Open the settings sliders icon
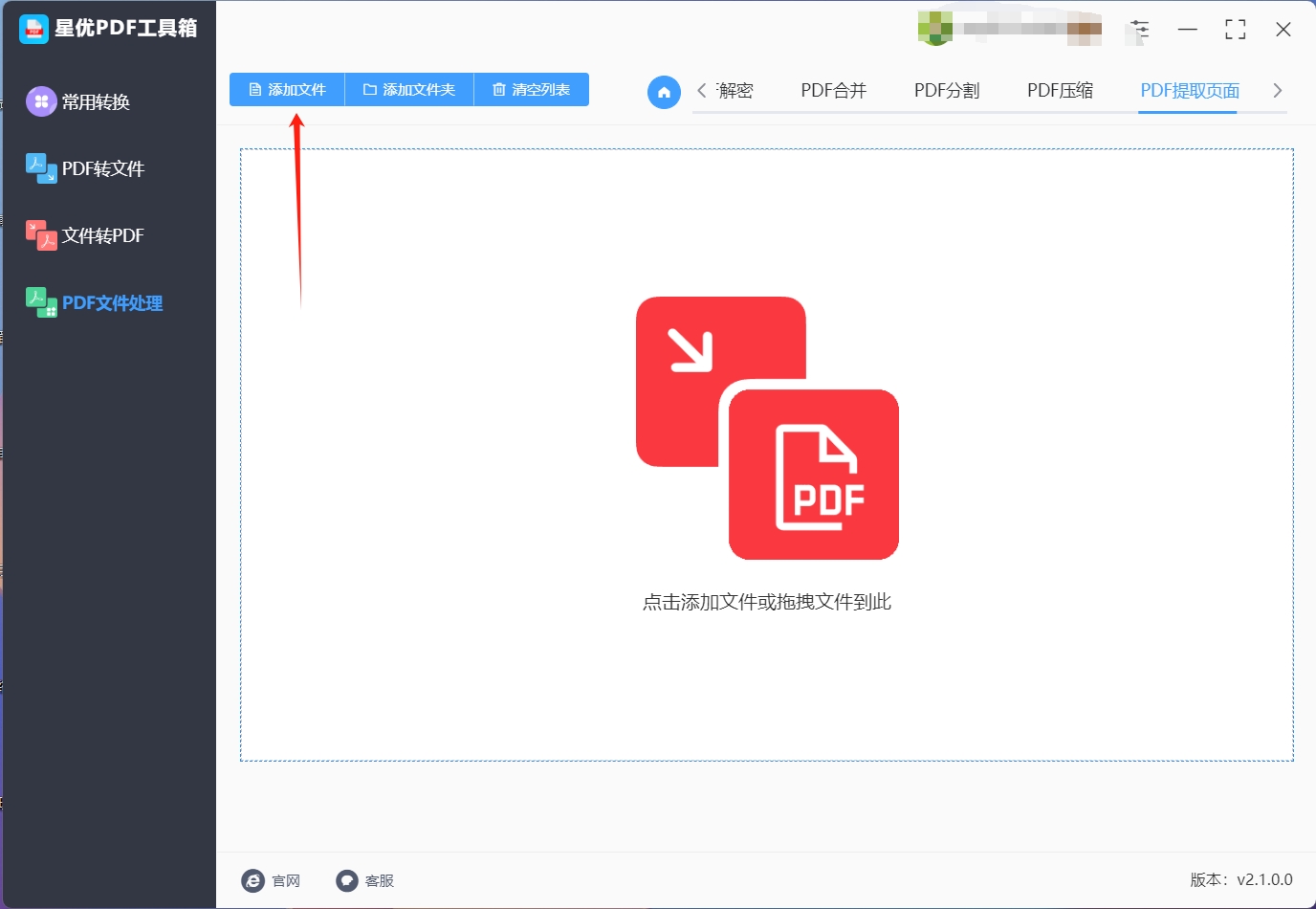The height and width of the screenshot is (909, 1316). (x=1139, y=30)
